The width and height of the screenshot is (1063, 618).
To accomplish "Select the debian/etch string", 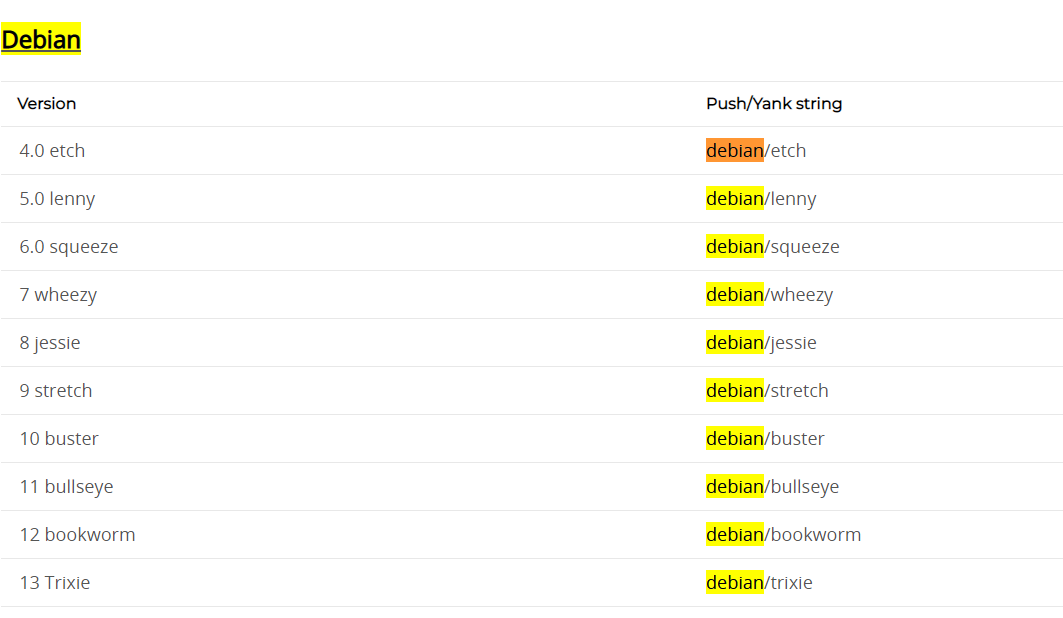I will click(x=756, y=150).
